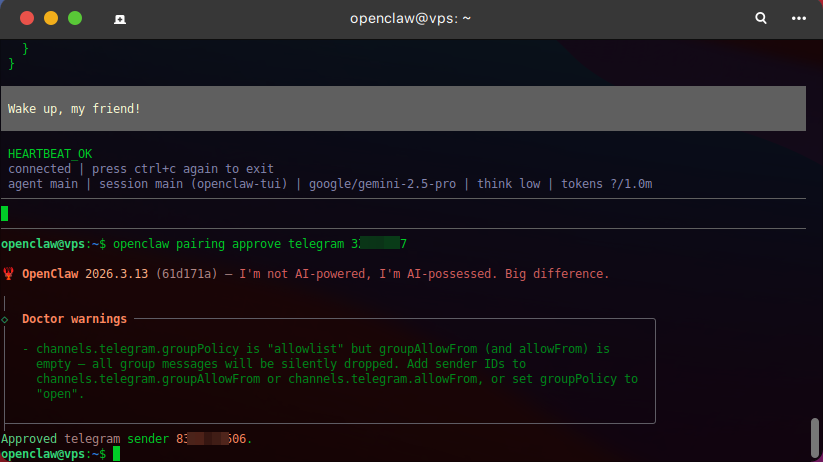Click the vertical scrollbar thumb at right
This screenshot has width=823, height=462.
(x=815, y=436)
